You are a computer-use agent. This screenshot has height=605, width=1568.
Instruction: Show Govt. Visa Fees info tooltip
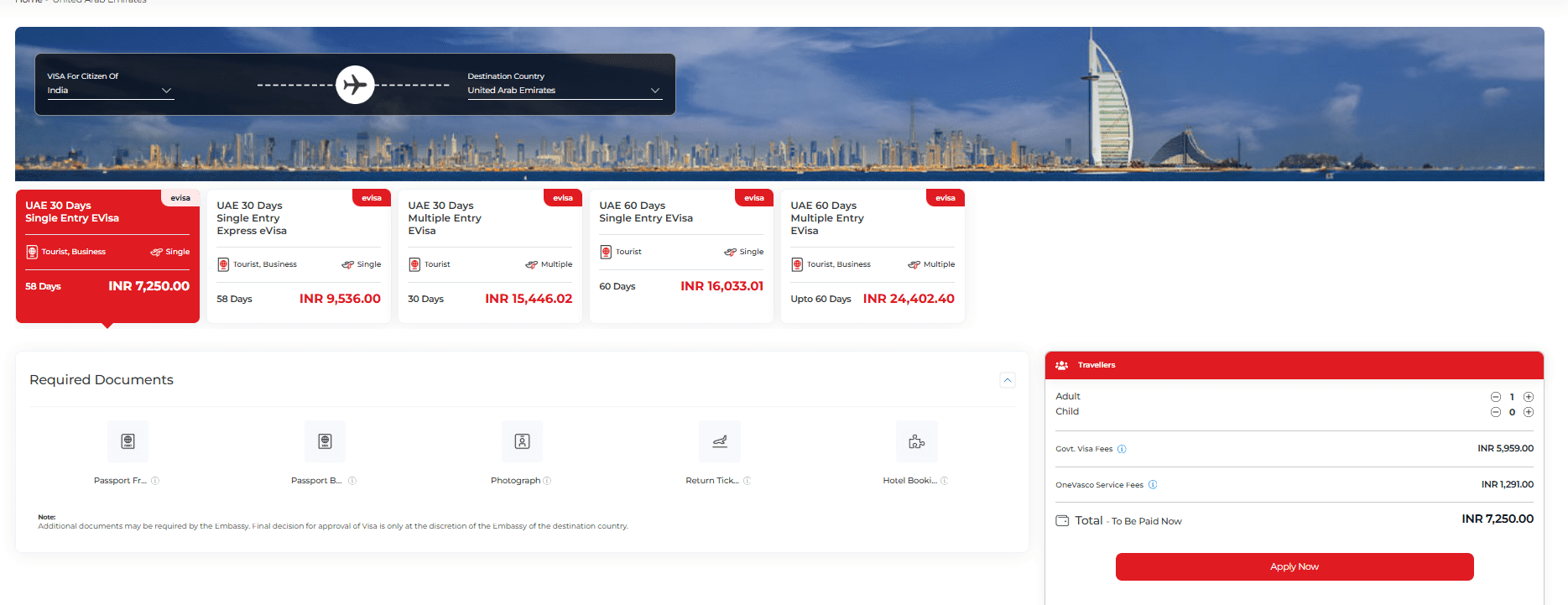[1122, 449]
